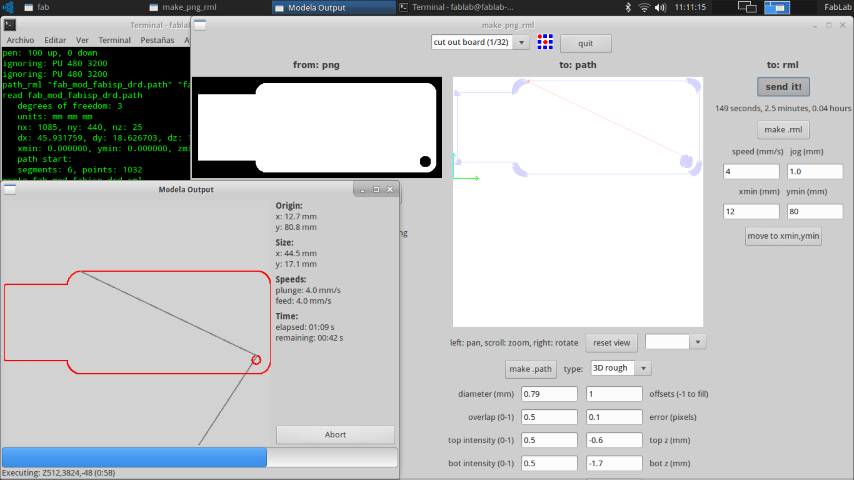Click the volume speaker icon
The height and width of the screenshot is (480, 854).
[x=660, y=7]
